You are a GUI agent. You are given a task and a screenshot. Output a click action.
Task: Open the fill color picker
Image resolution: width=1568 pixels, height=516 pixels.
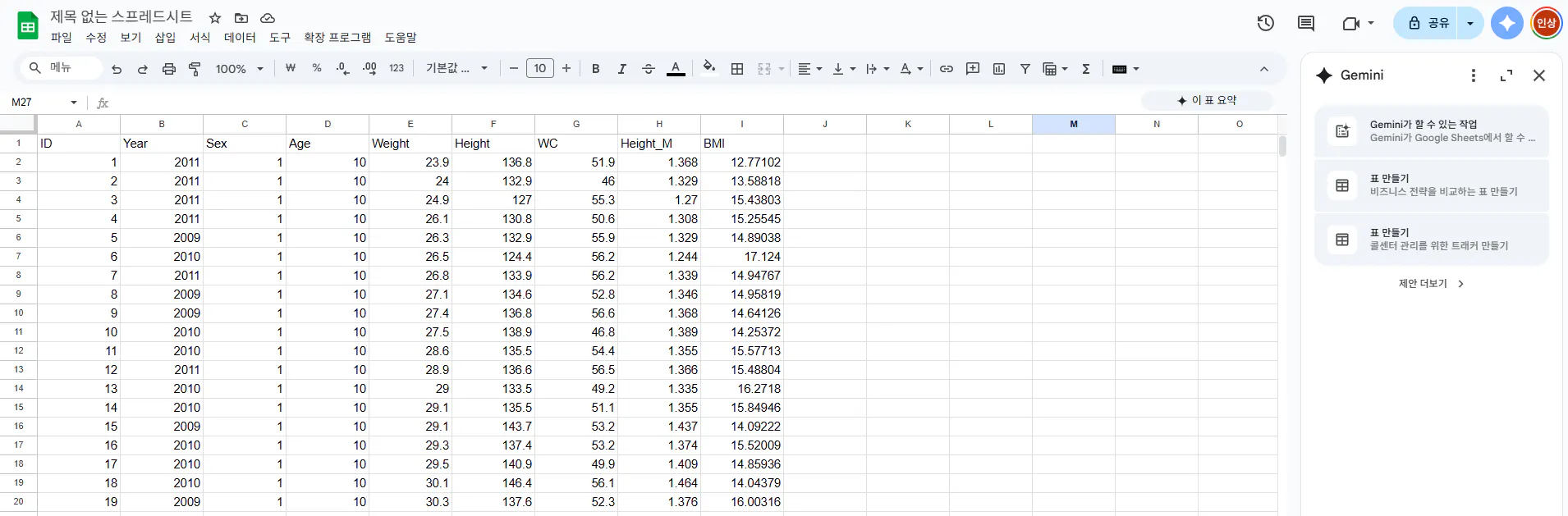(x=709, y=68)
